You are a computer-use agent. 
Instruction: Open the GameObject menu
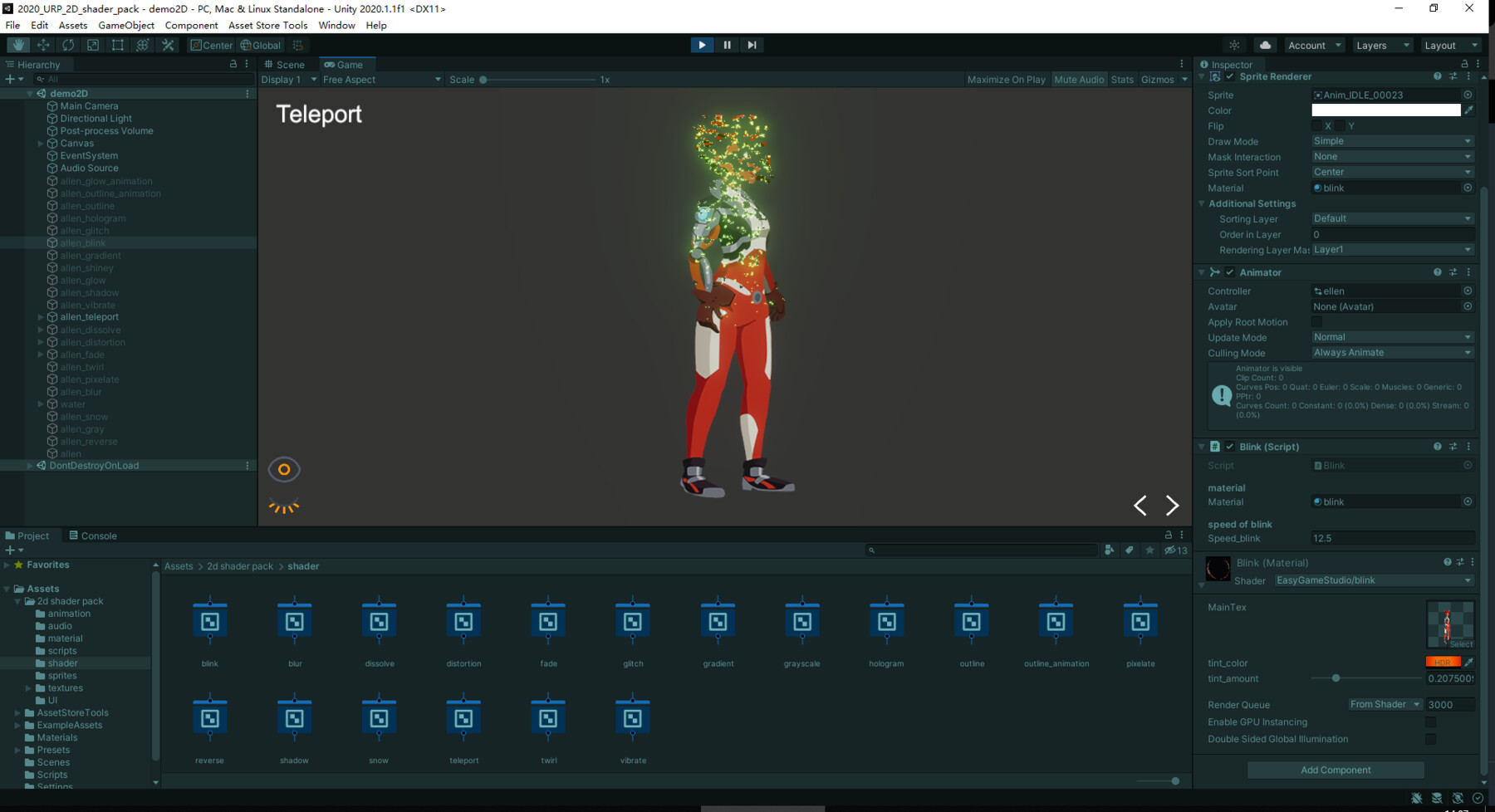tap(125, 25)
